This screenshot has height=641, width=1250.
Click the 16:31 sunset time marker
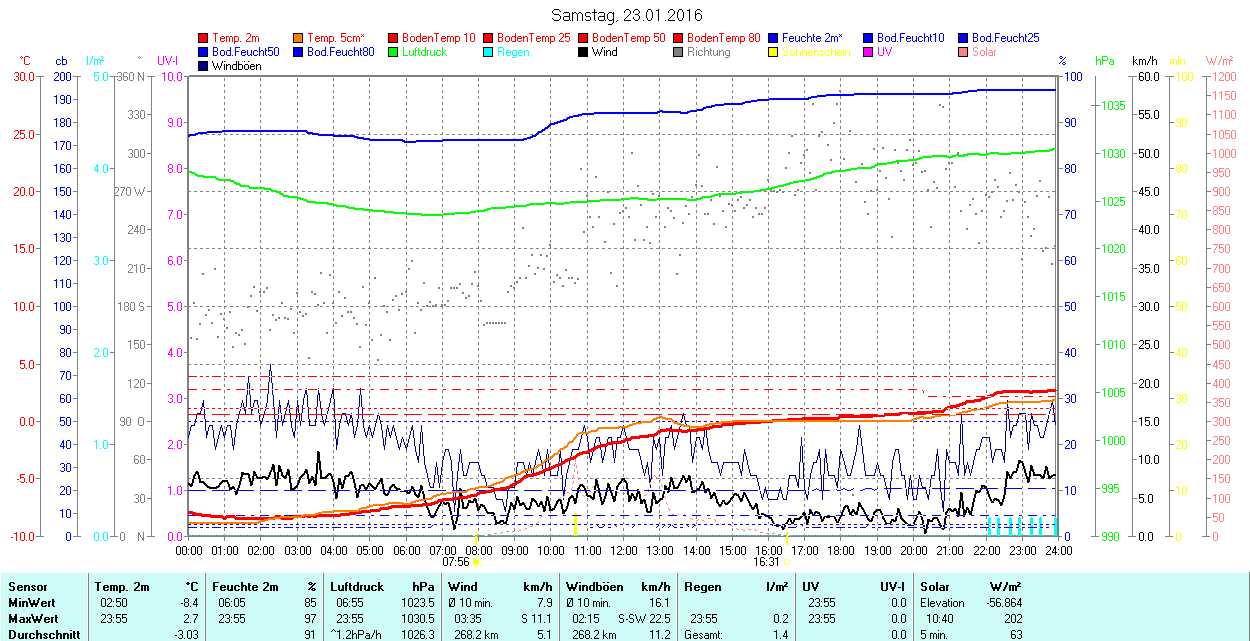tap(768, 562)
